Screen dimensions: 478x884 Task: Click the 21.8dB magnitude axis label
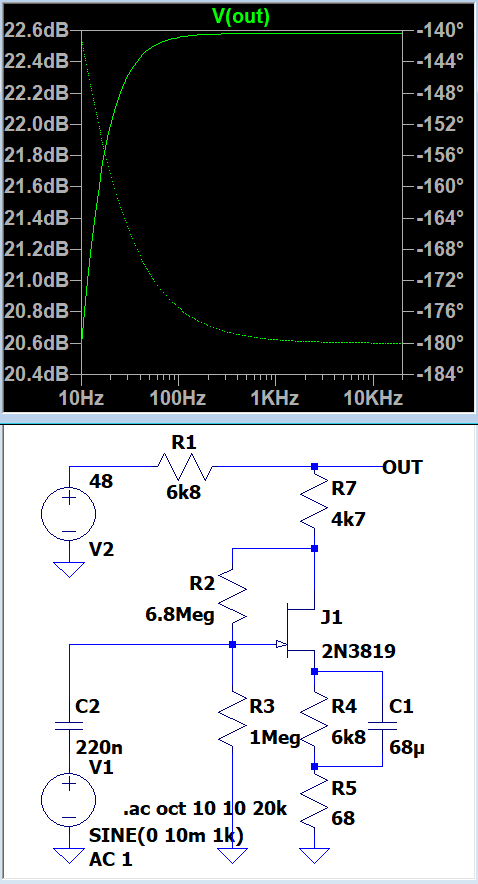tap(36, 154)
